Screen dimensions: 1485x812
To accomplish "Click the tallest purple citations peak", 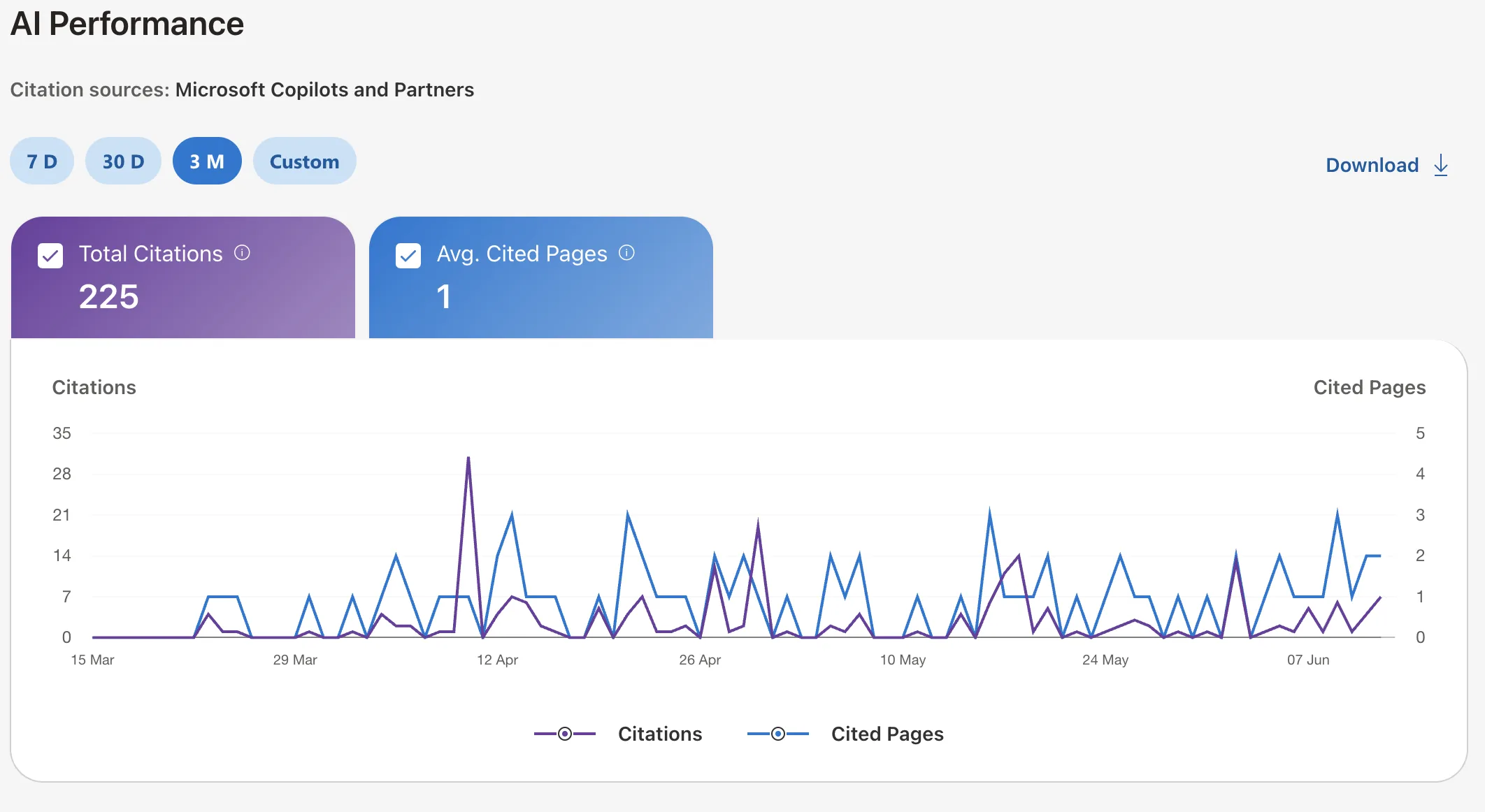I will (468, 458).
